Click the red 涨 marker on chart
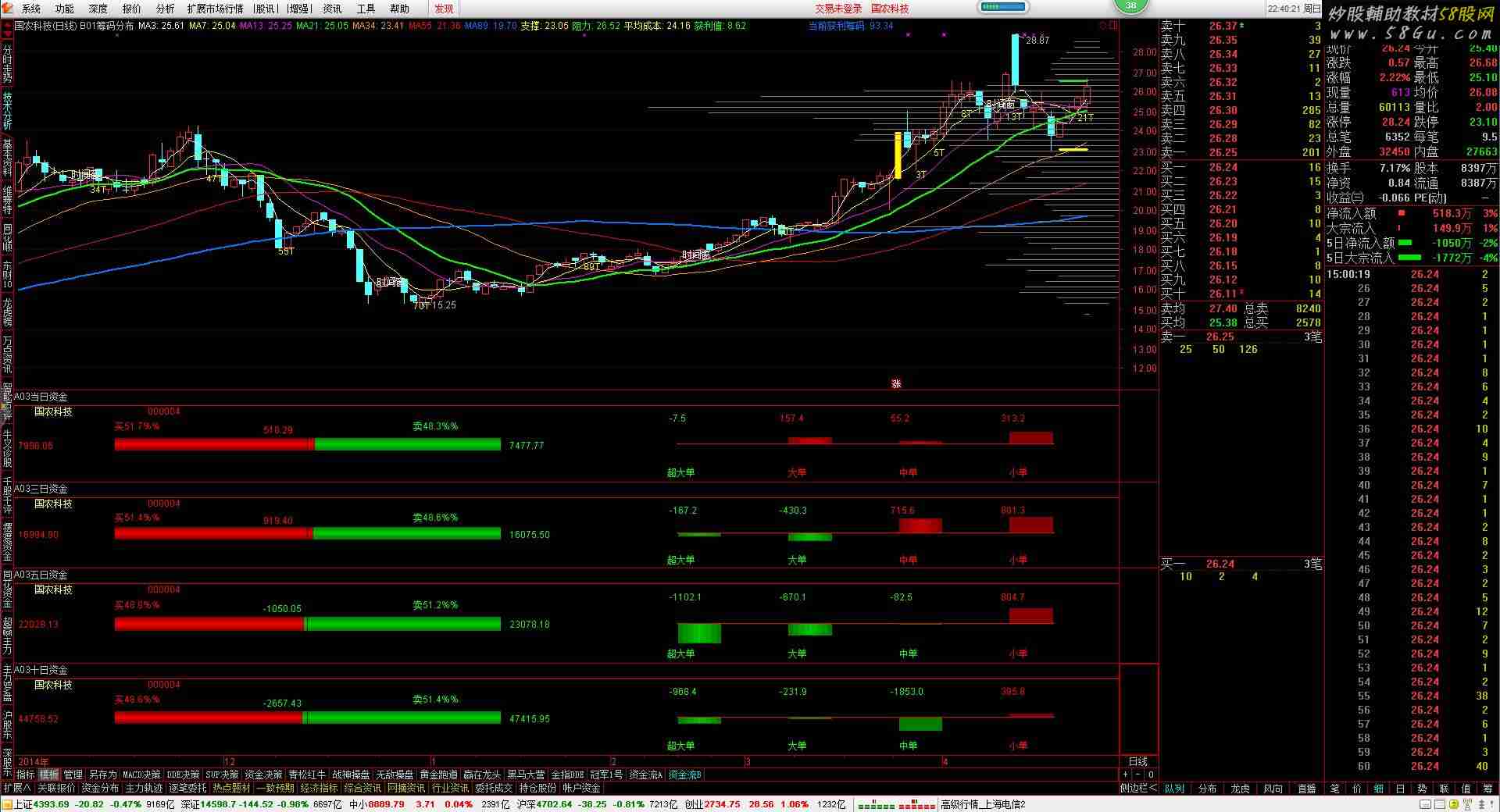This screenshot has height=812, width=1500. 896,383
